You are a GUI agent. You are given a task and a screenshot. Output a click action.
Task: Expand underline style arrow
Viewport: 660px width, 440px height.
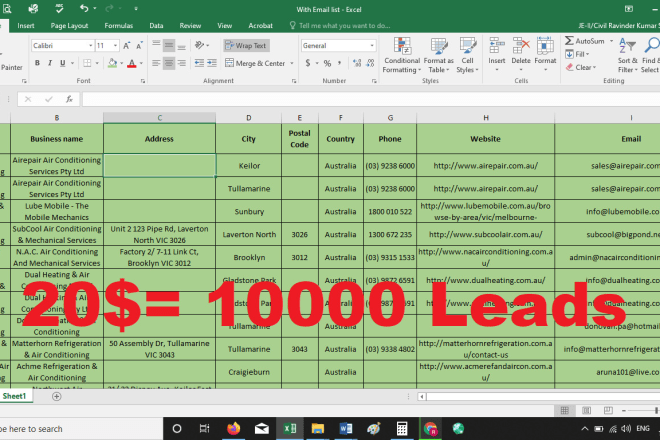[72, 63]
